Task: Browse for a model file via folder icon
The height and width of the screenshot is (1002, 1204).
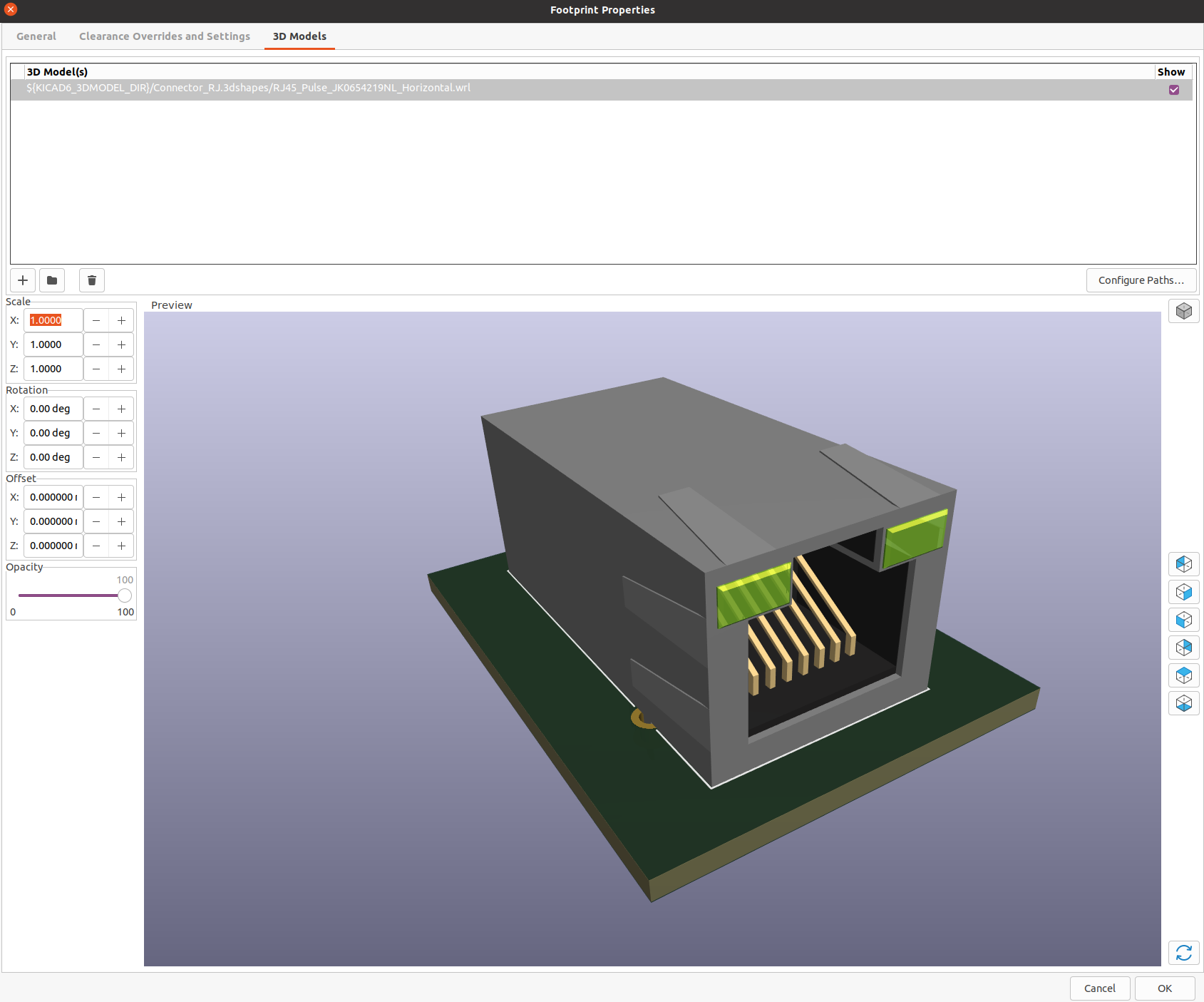Action: 52,280
